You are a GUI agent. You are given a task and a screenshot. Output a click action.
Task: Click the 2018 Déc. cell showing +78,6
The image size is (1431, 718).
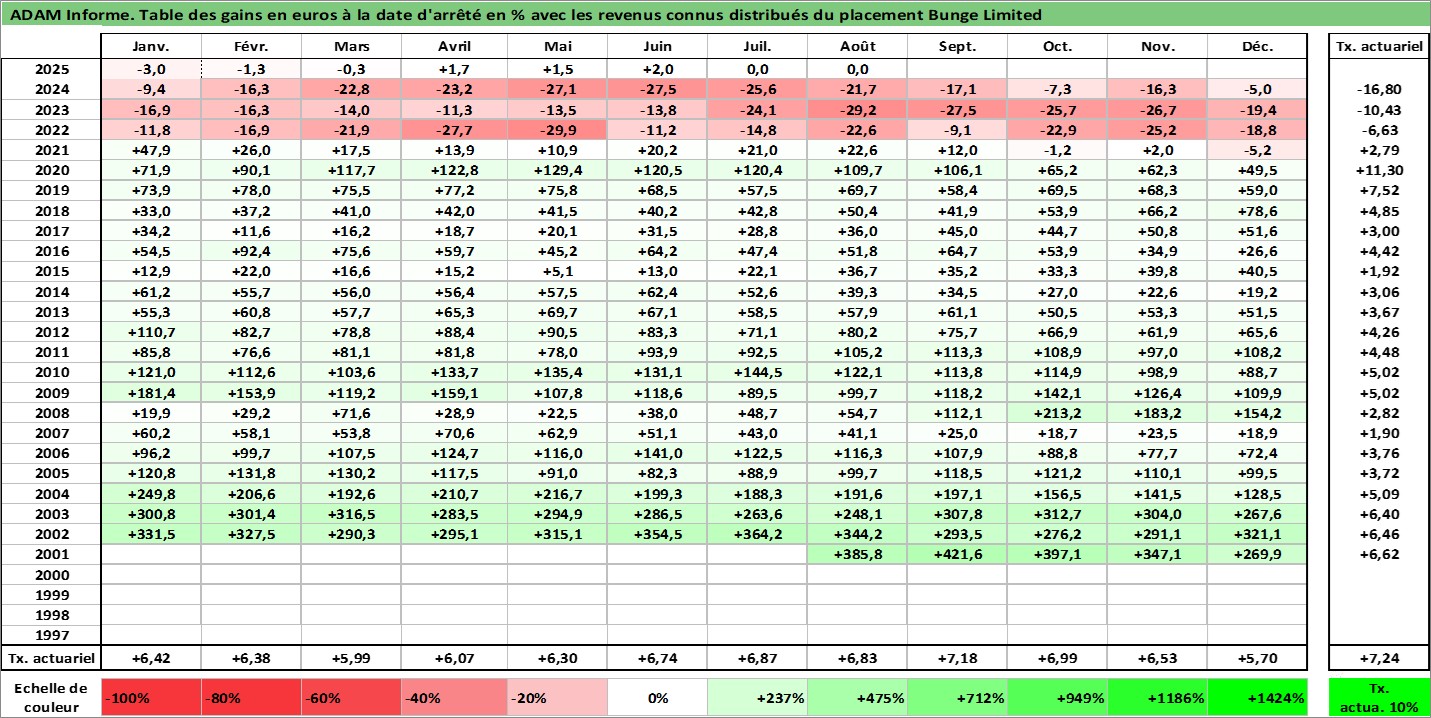click(1257, 211)
